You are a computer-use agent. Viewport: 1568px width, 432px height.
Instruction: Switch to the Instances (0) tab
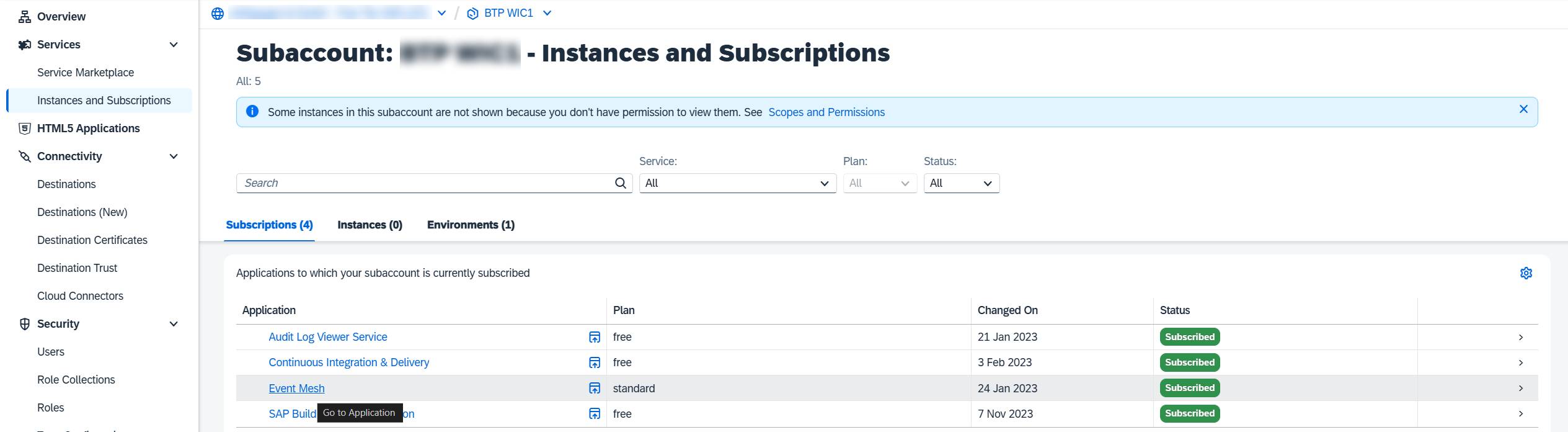tap(370, 225)
